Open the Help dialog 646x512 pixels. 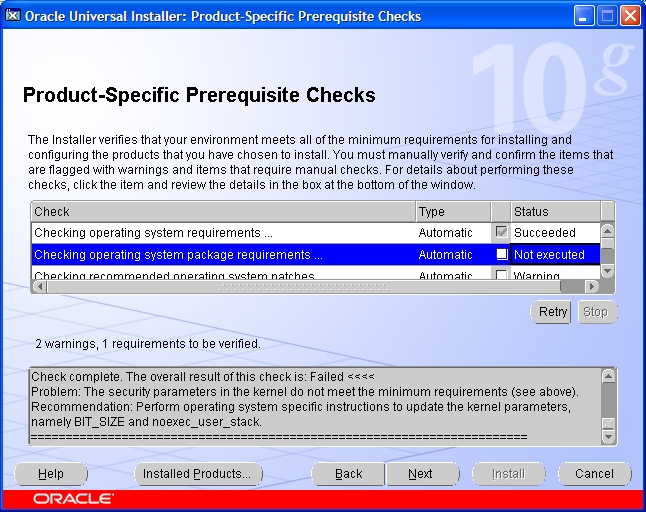click(51, 474)
